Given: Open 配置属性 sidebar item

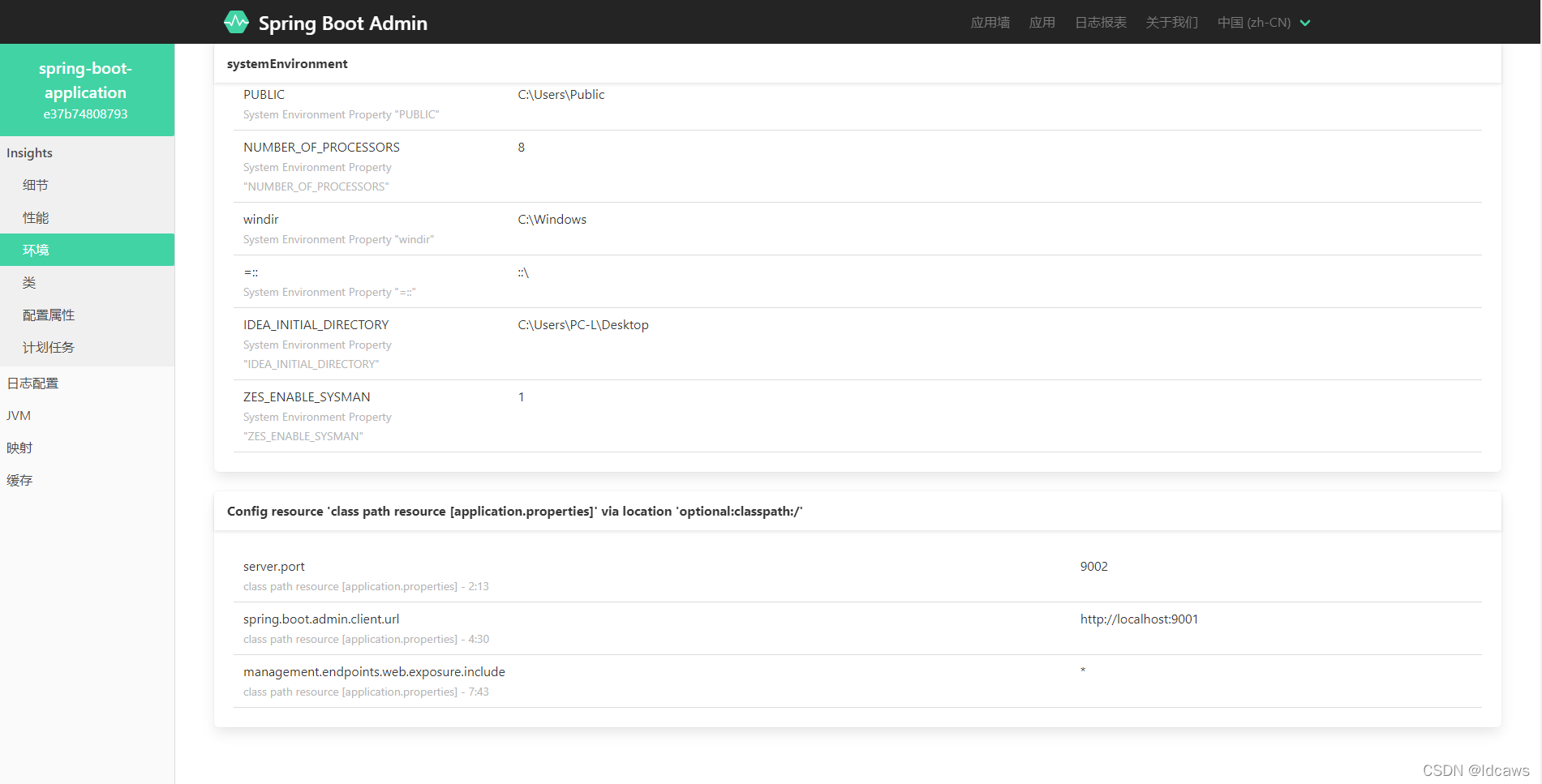Looking at the screenshot, I should tap(87, 315).
